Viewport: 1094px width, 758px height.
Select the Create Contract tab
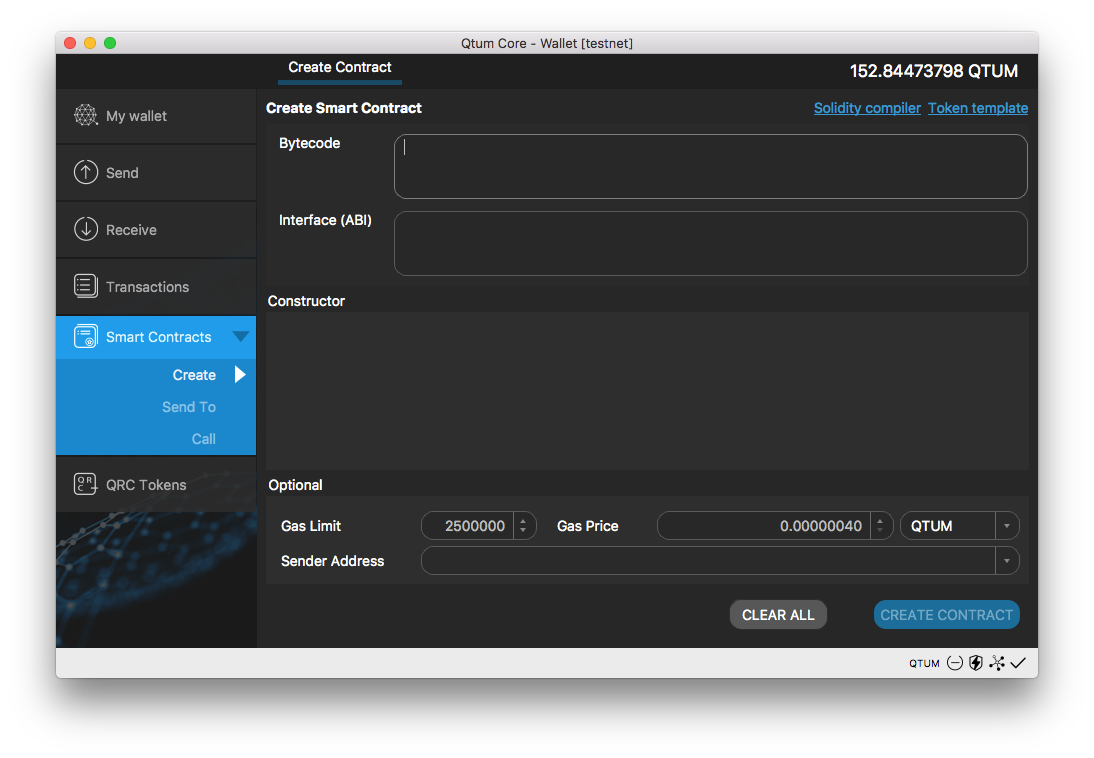[340, 68]
